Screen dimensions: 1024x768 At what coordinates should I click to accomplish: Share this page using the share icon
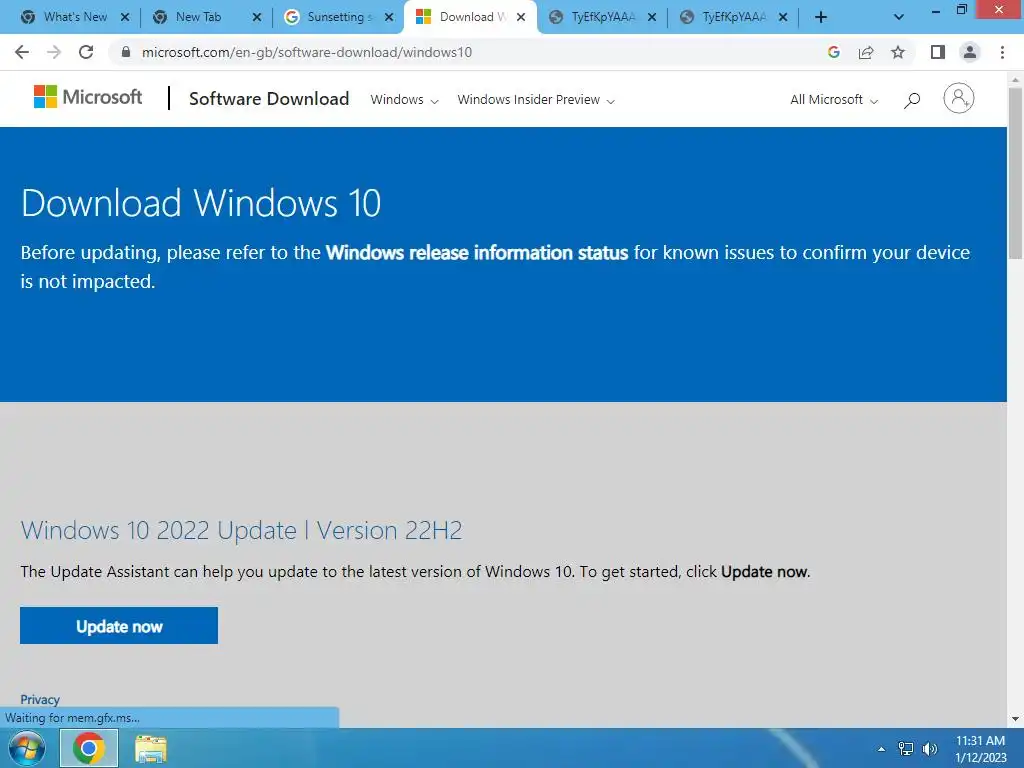pos(866,52)
